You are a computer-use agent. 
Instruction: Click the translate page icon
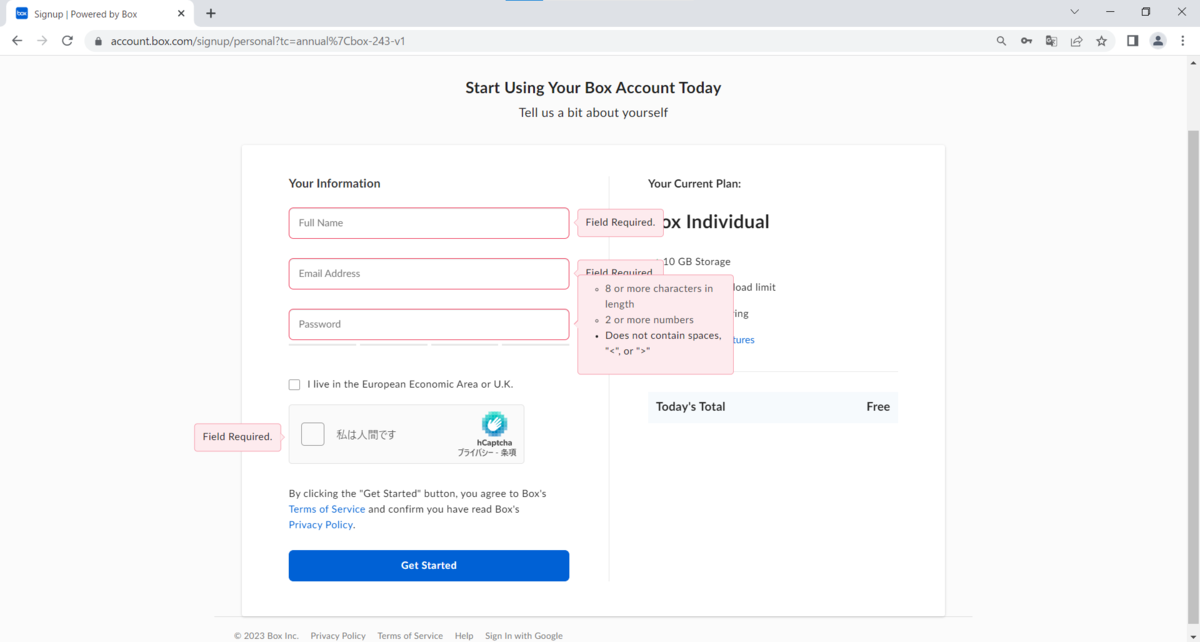(1051, 41)
